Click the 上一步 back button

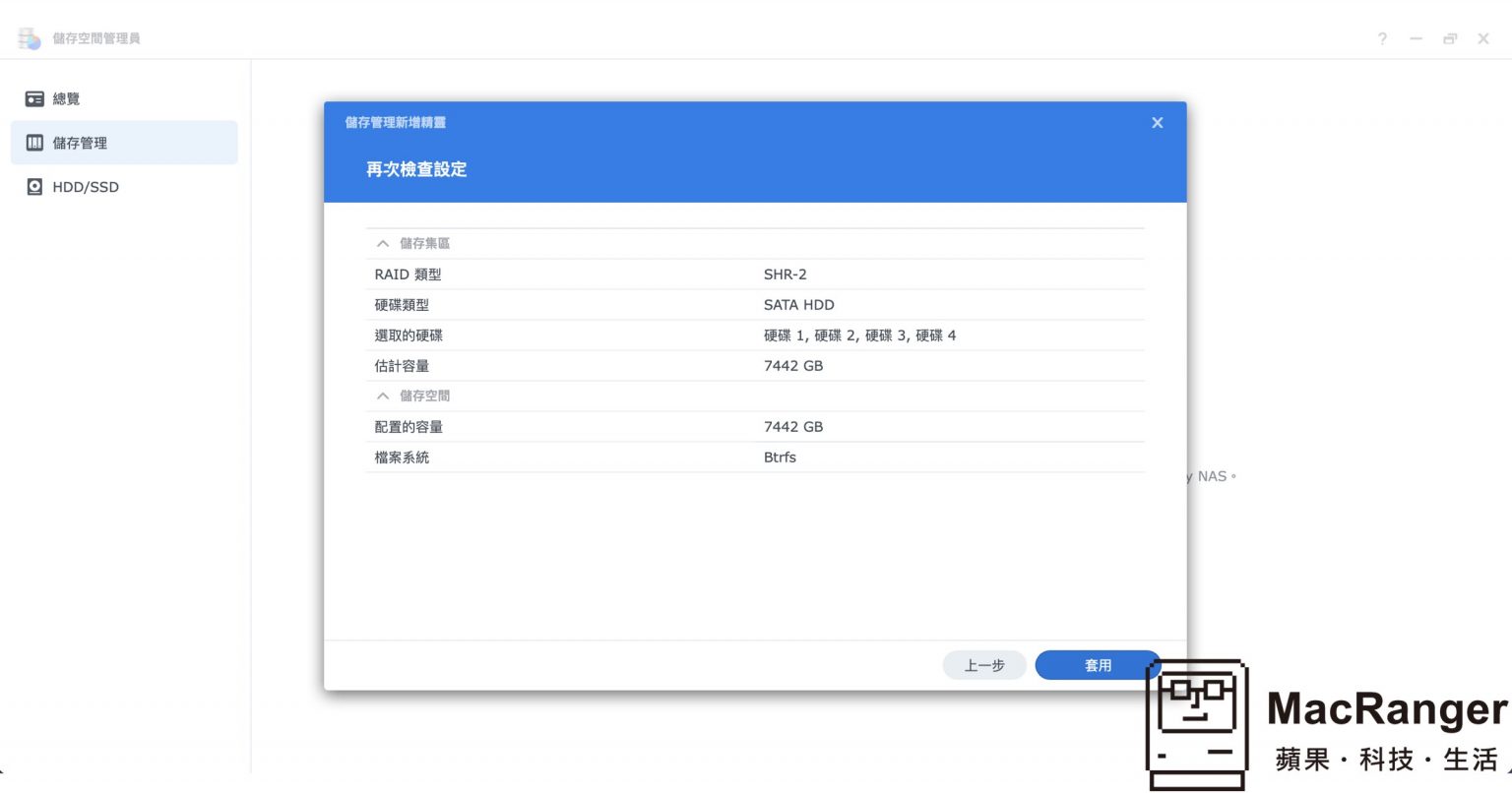[x=983, y=665]
